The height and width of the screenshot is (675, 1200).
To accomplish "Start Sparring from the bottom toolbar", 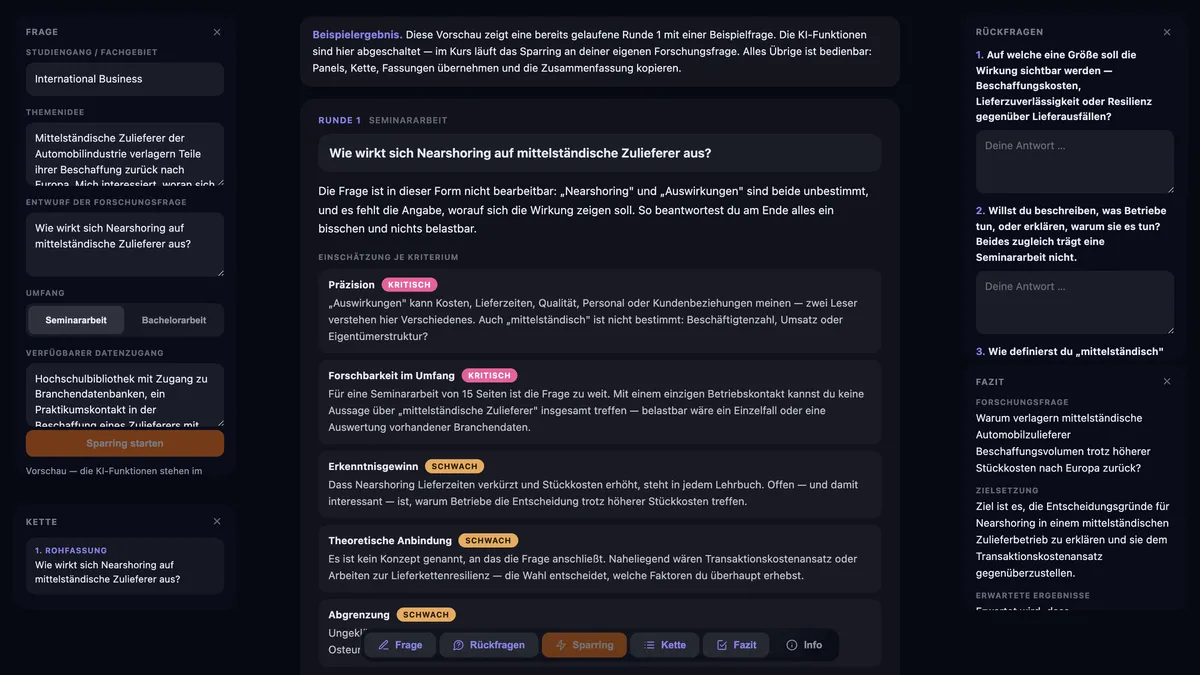I will click(x=584, y=645).
